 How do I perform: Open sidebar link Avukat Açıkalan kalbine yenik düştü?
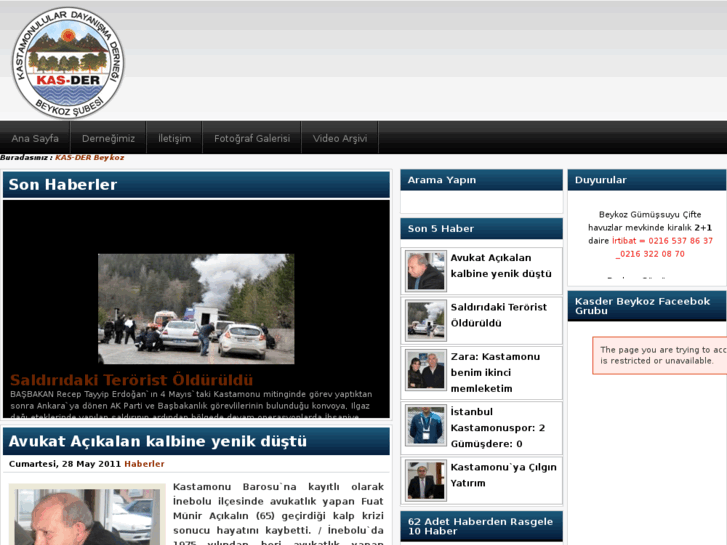[x=501, y=266]
